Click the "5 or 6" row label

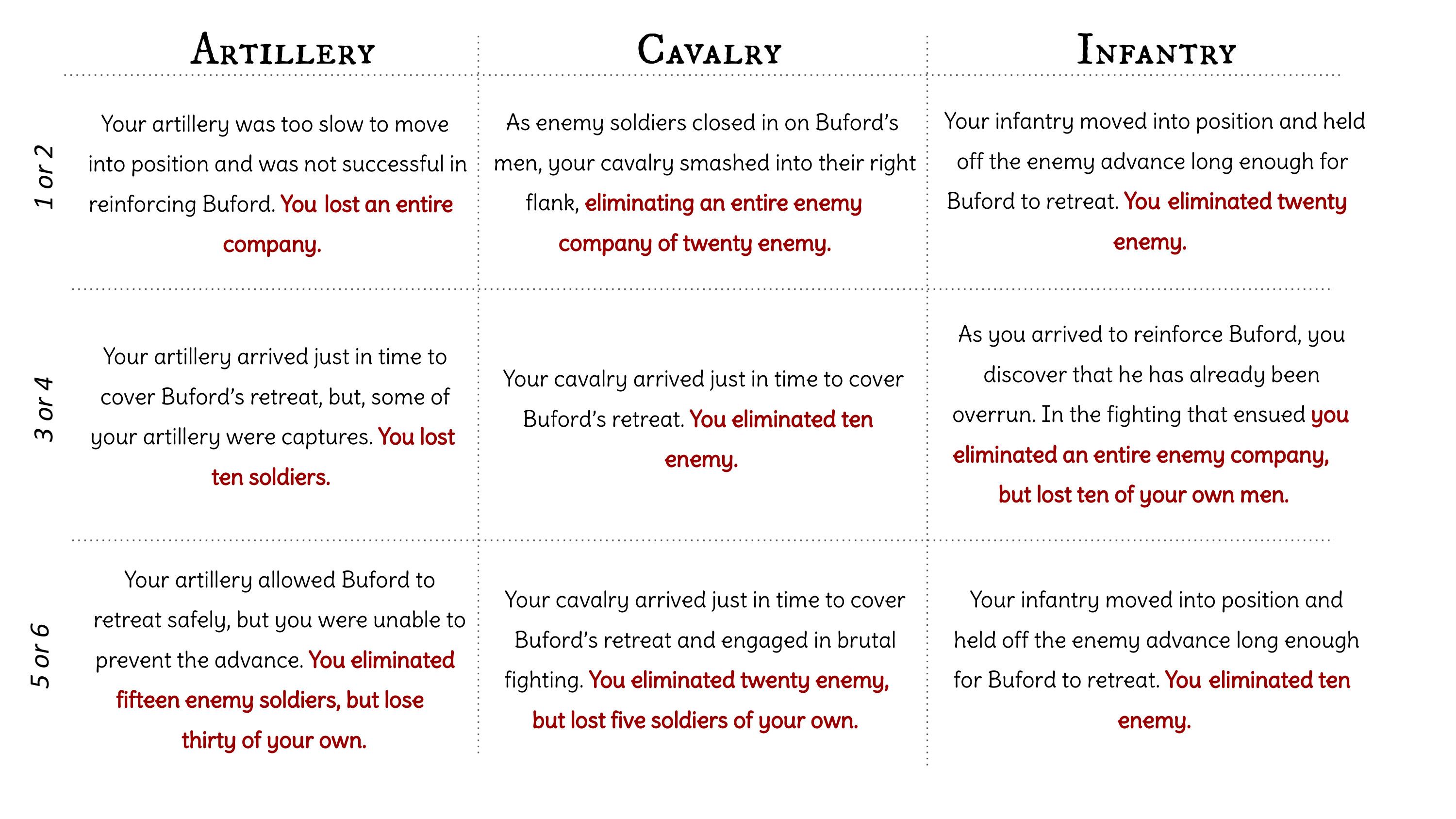coord(41,656)
